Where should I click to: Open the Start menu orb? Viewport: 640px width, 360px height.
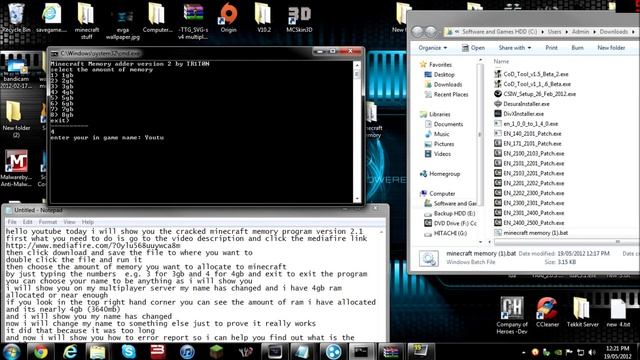[12, 352]
